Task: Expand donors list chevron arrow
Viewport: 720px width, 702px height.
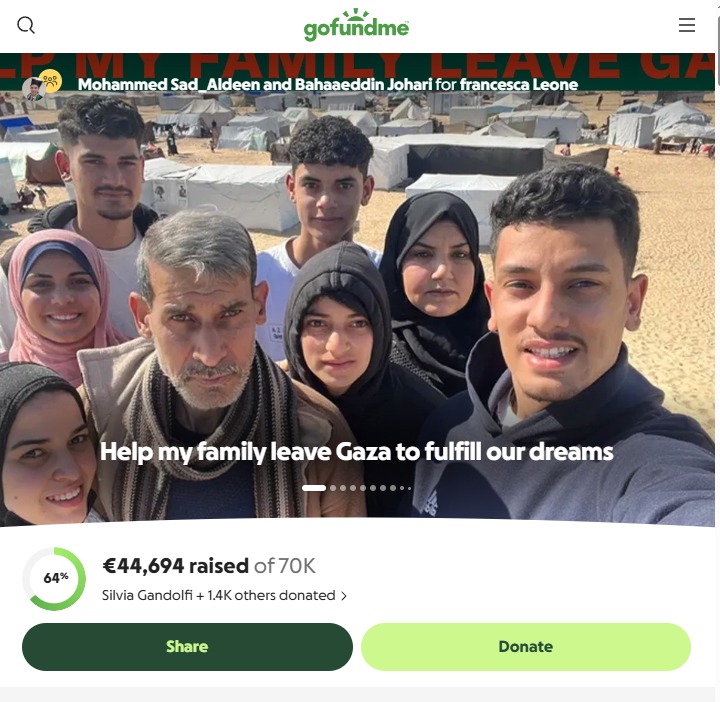Action: click(343, 596)
